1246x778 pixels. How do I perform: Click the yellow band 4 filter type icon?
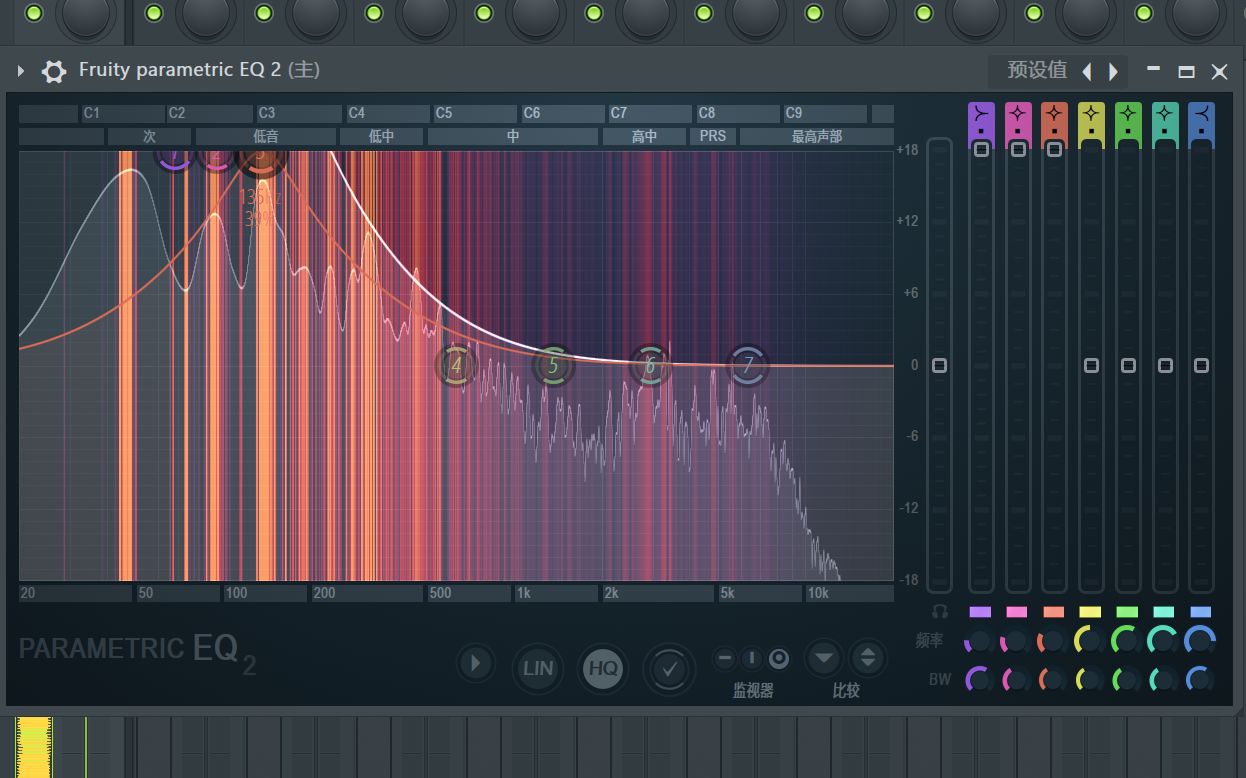(x=1091, y=112)
